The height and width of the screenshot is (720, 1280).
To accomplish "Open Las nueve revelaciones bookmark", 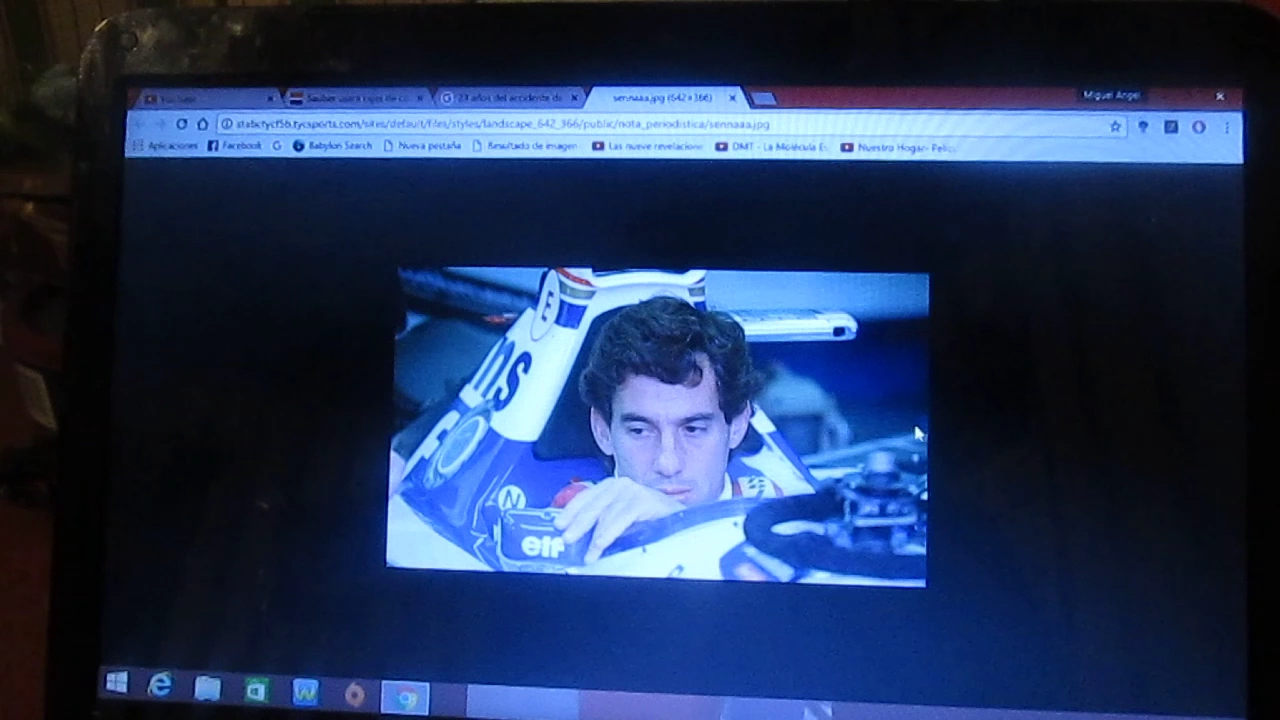I will pyautogui.click(x=648, y=146).
